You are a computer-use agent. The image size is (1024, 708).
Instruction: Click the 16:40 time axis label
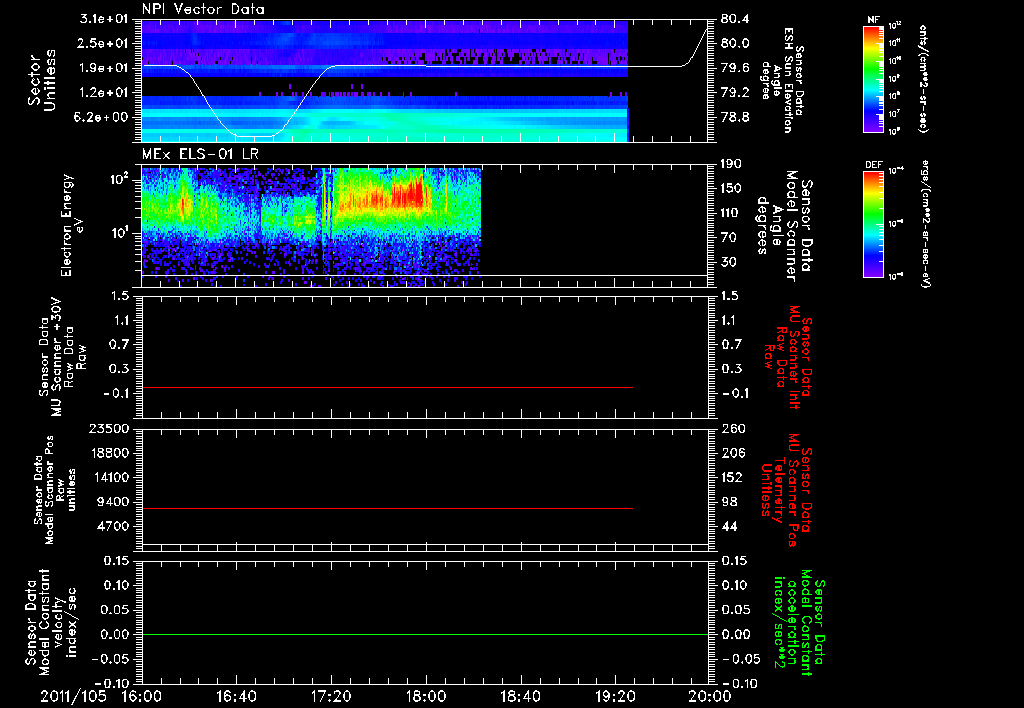click(236, 696)
